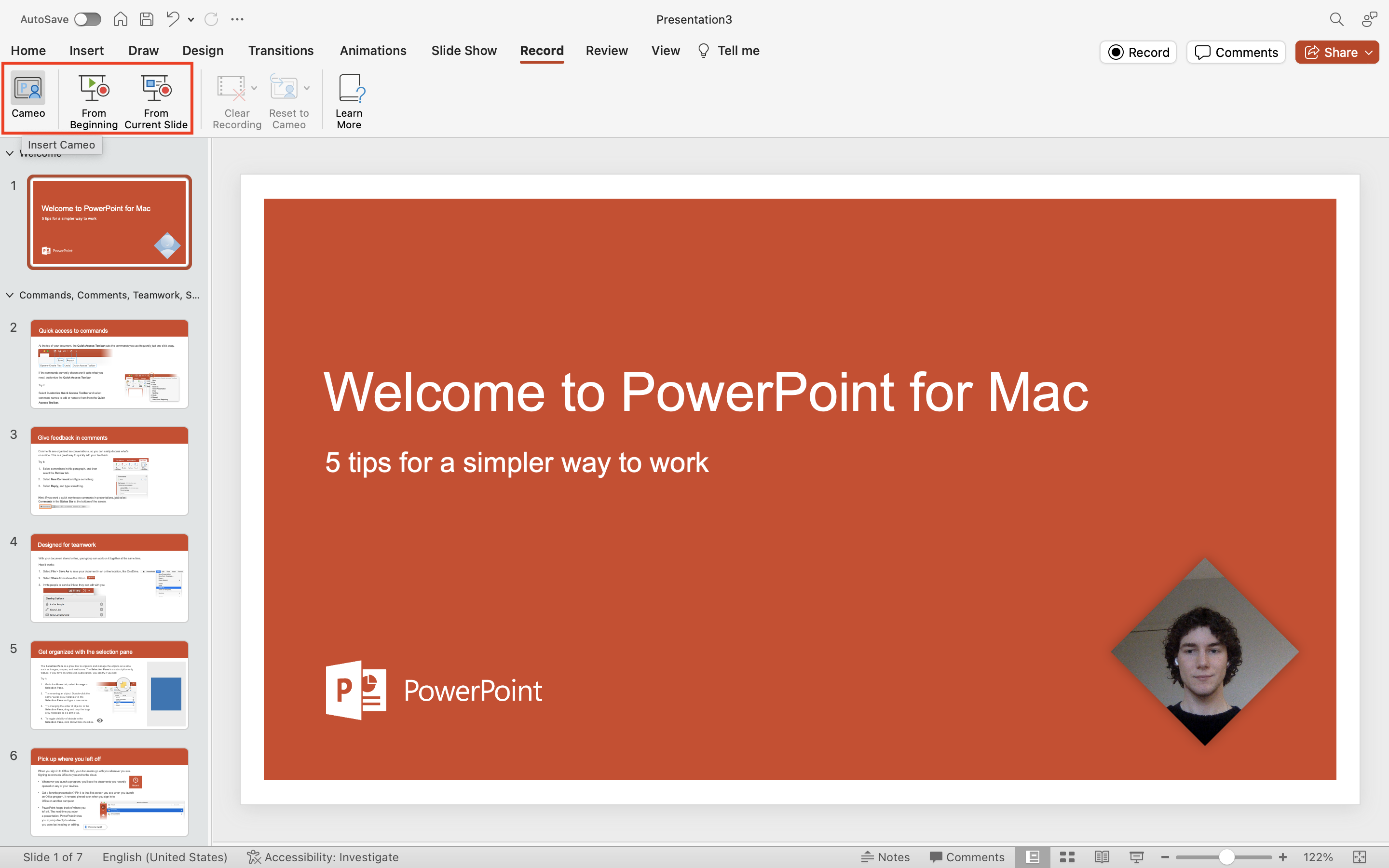Image resolution: width=1389 pixels, height=868 pixels.
Task: Click the Accessibility Investigate status icon
Action: tap(255, 857)
